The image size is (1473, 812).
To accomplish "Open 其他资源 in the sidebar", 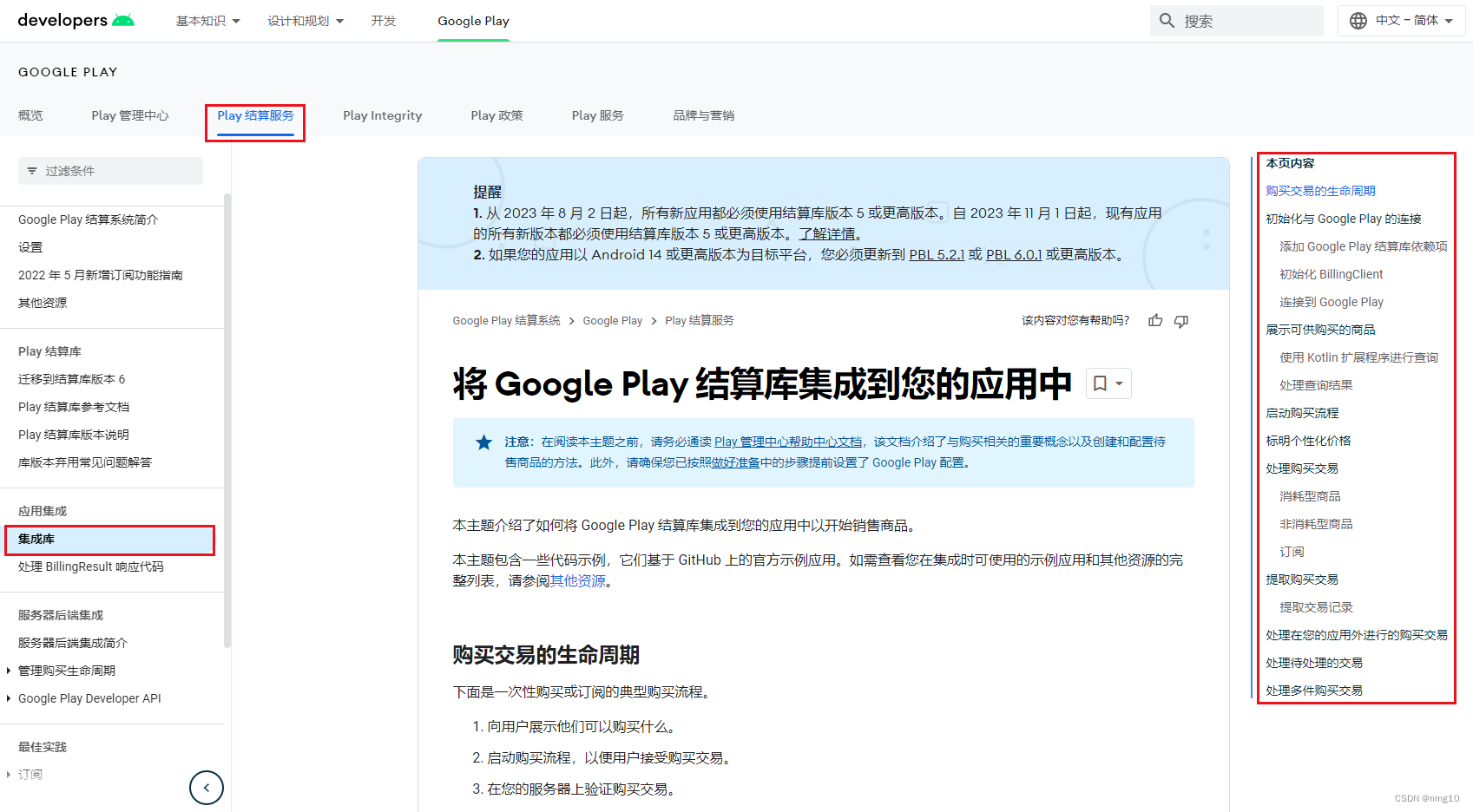I will pos(43,303).
